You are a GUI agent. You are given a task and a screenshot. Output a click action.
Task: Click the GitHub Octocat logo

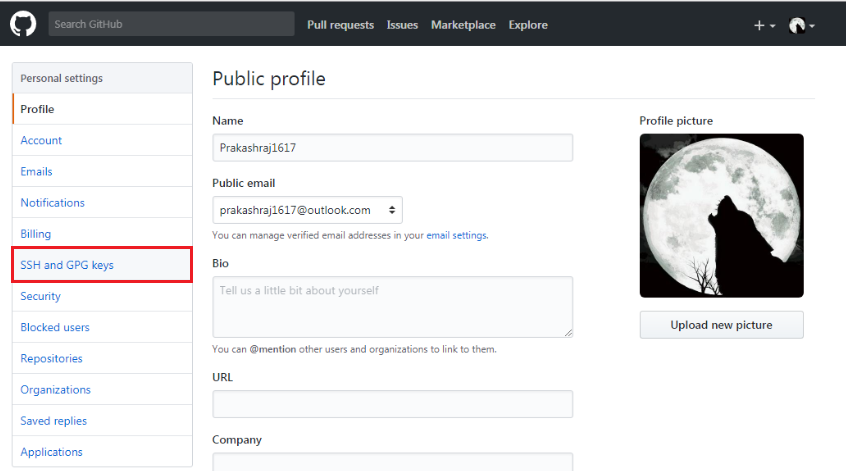(22, 24)
